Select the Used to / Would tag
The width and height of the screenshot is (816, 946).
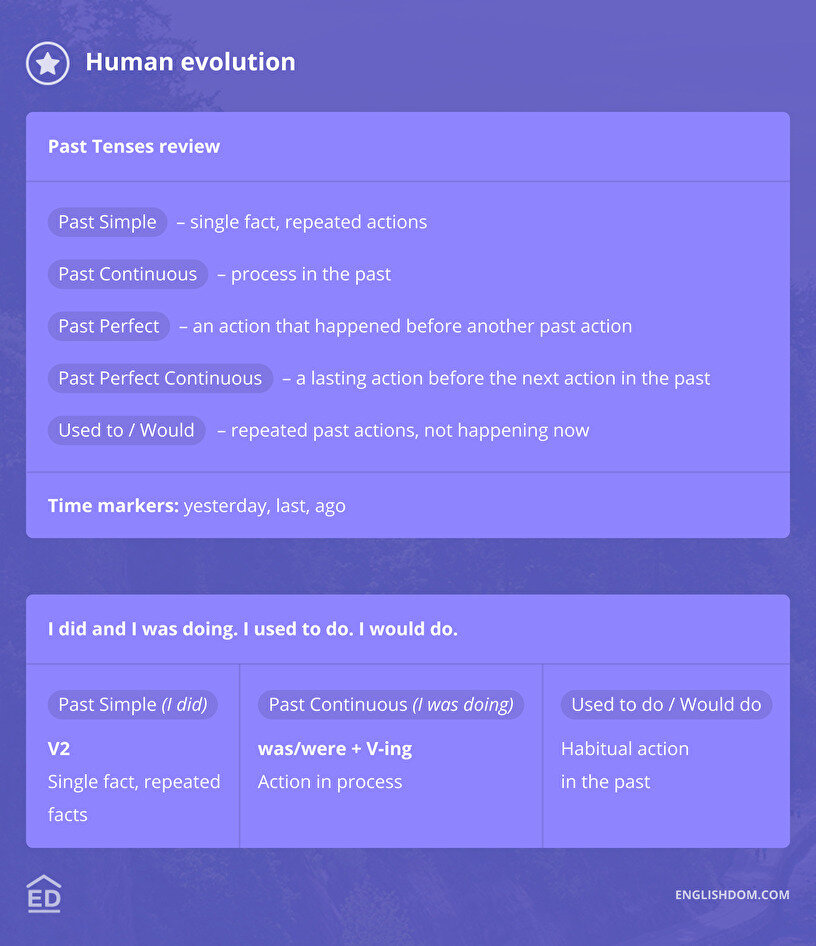[x=126, y=430]
